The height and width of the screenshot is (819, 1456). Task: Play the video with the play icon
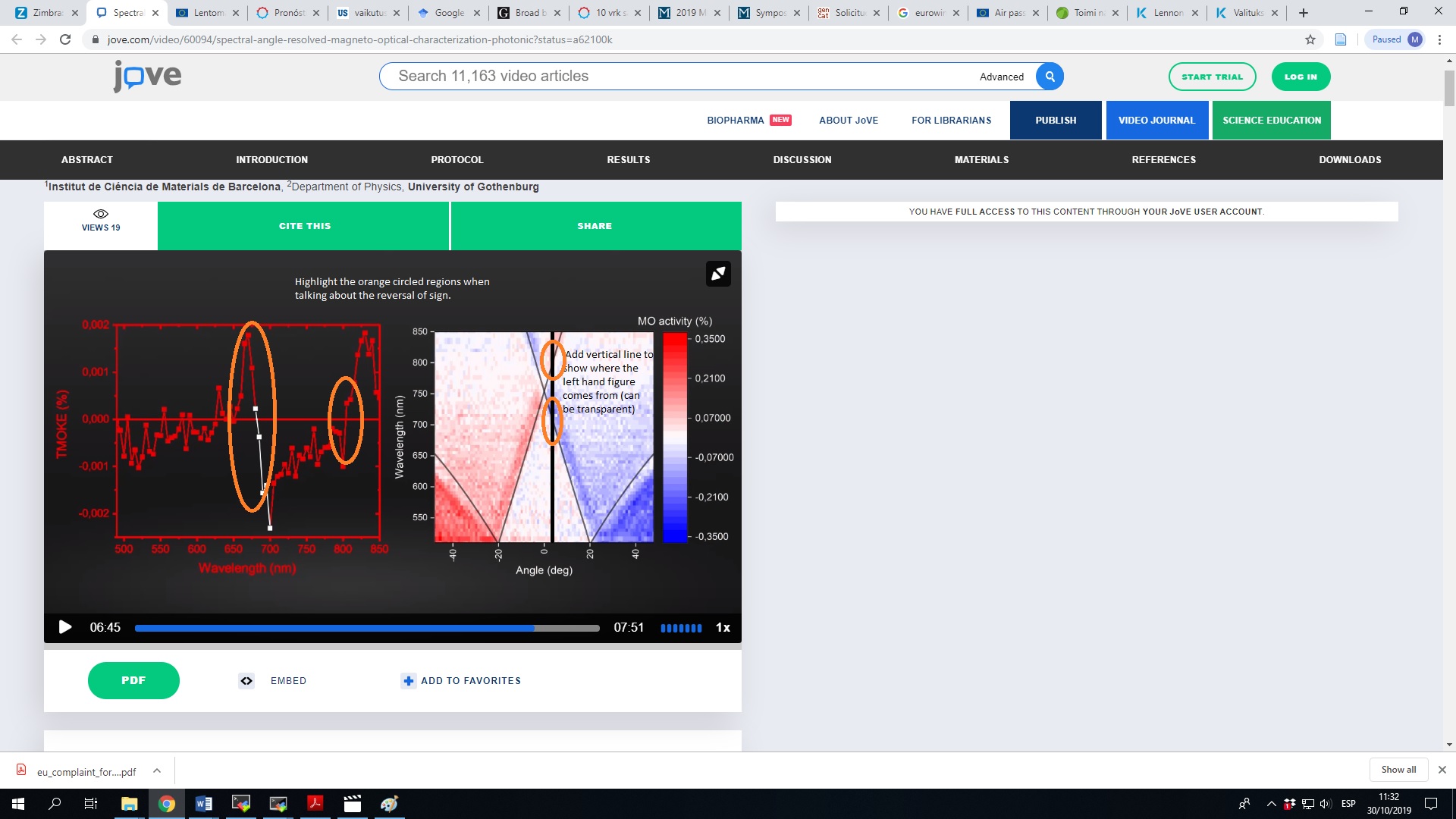[x=65, y=627]
